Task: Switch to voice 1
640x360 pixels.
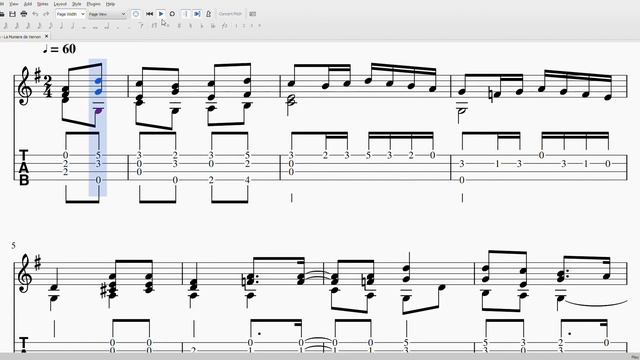Action: (236, 26)
